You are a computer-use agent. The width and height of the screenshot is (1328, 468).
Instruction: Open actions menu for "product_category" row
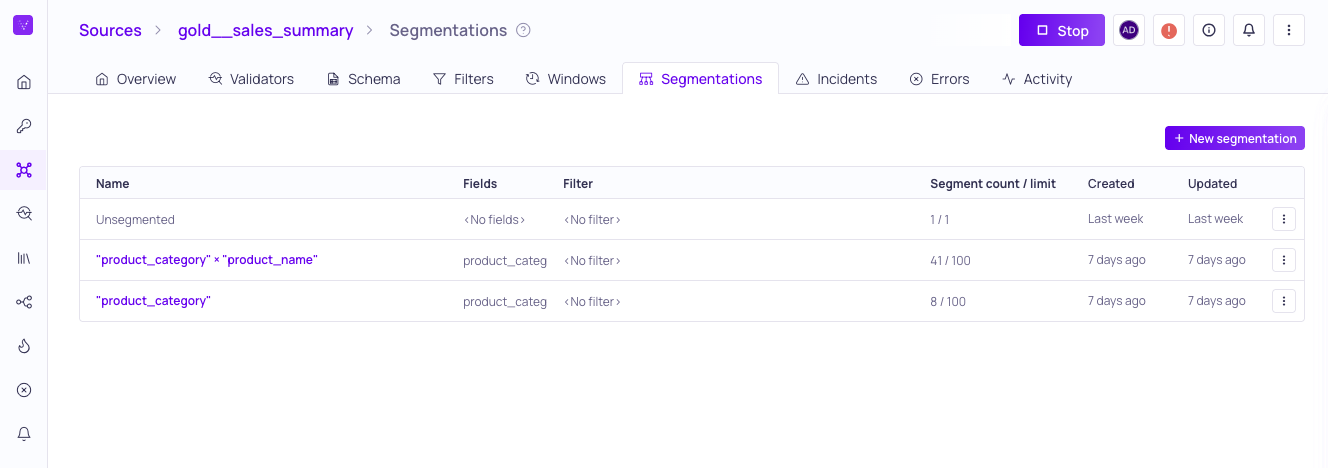(x=1284, y=301)
